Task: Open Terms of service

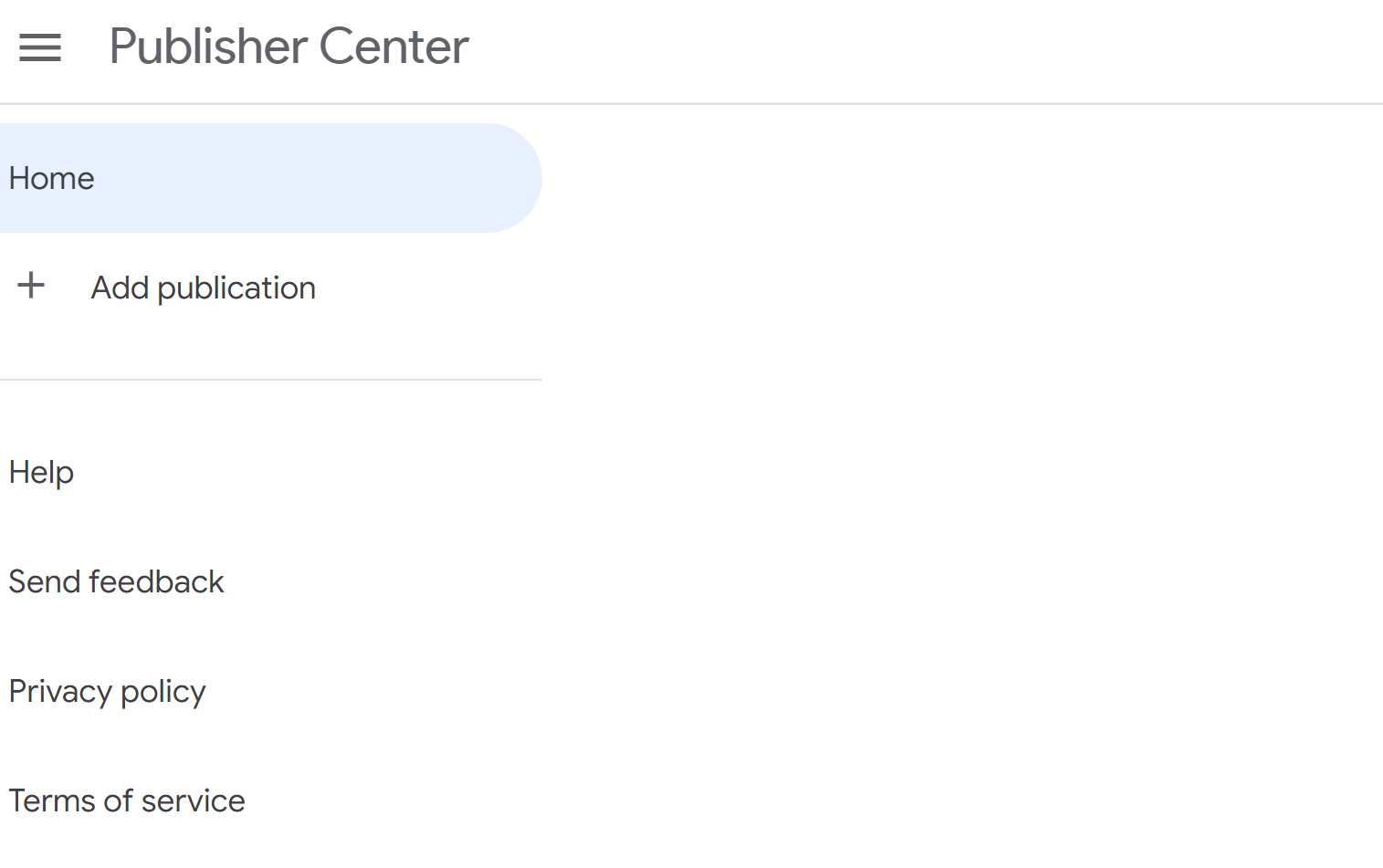Action: [x=127, y=800]
